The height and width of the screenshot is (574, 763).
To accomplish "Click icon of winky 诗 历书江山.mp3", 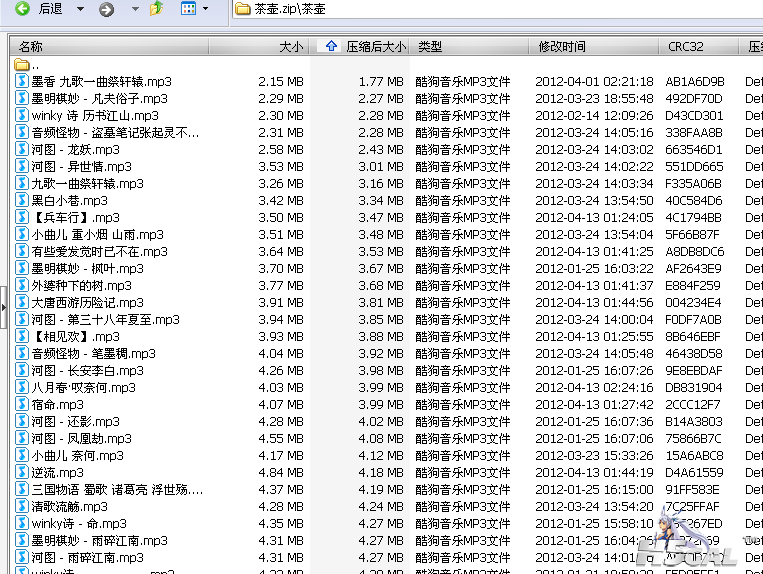I will [x=21, y=115].
